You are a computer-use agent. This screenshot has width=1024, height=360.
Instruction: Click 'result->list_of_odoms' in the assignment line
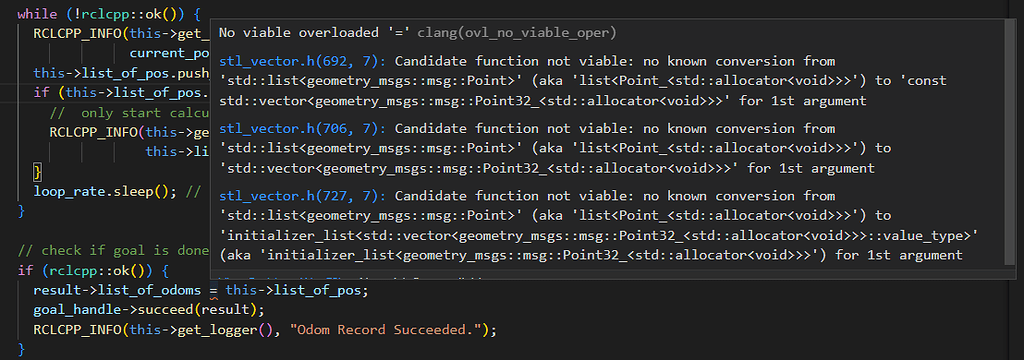[x=117, y=289]
